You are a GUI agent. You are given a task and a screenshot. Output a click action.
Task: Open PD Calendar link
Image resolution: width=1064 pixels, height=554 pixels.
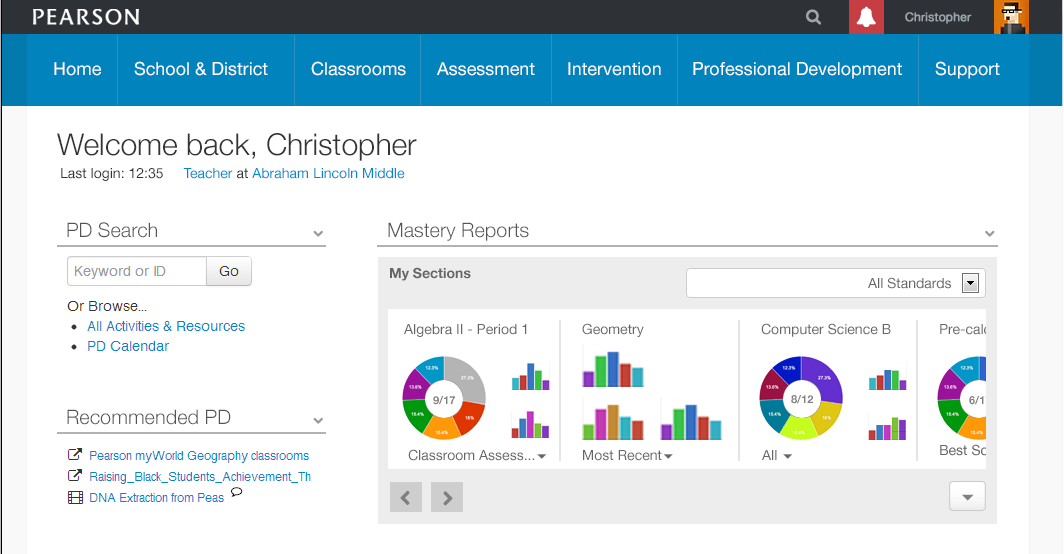[128, 346]
